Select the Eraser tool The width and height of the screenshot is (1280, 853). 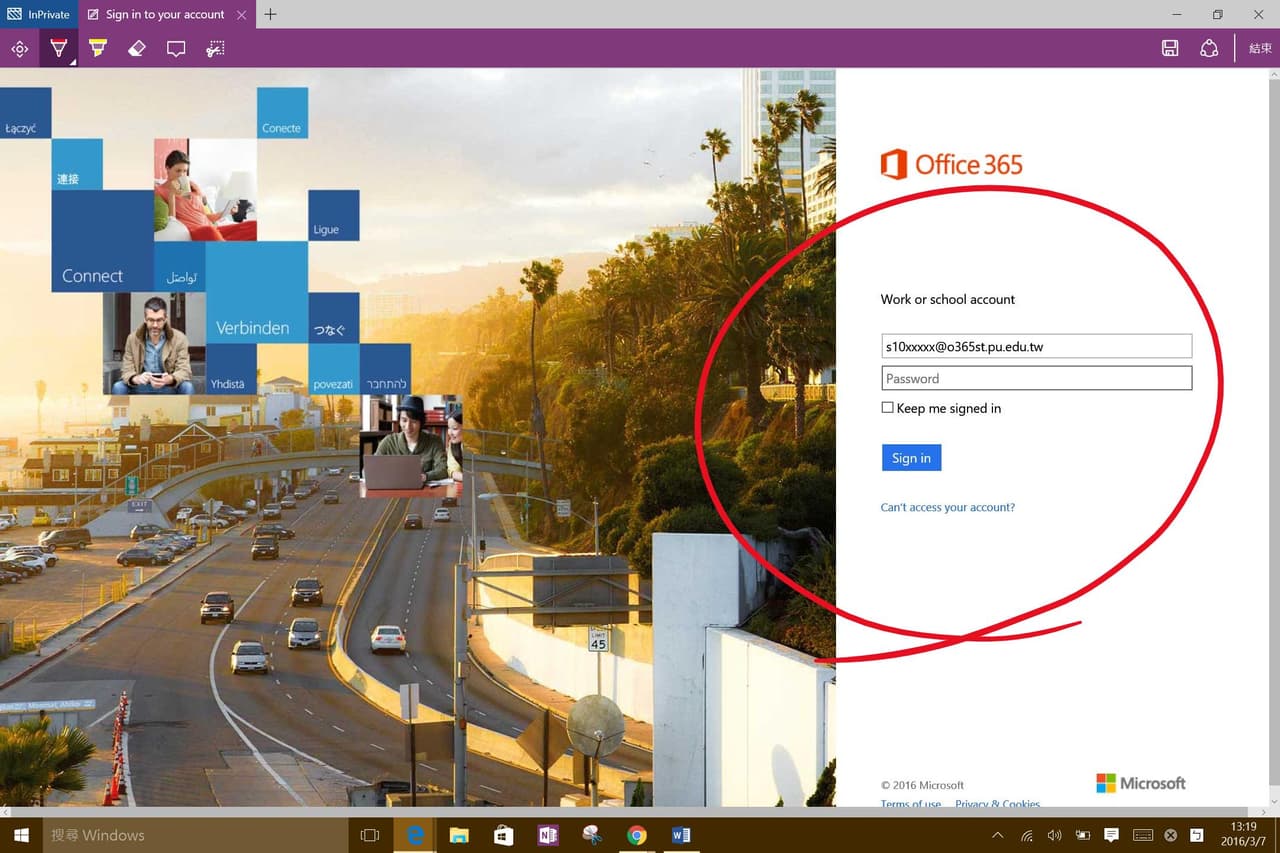coord(137,48)
